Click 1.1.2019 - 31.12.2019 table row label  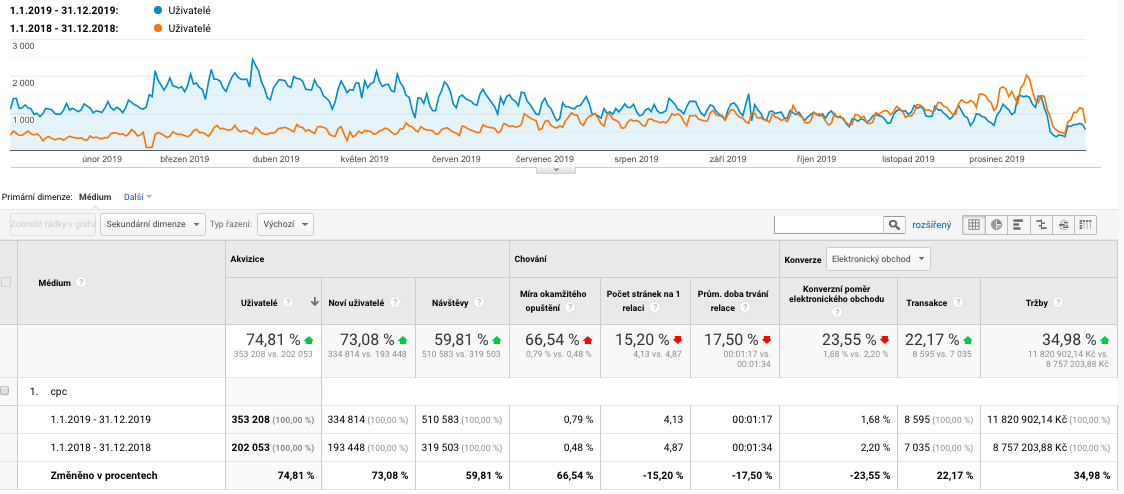coord(101,419)
